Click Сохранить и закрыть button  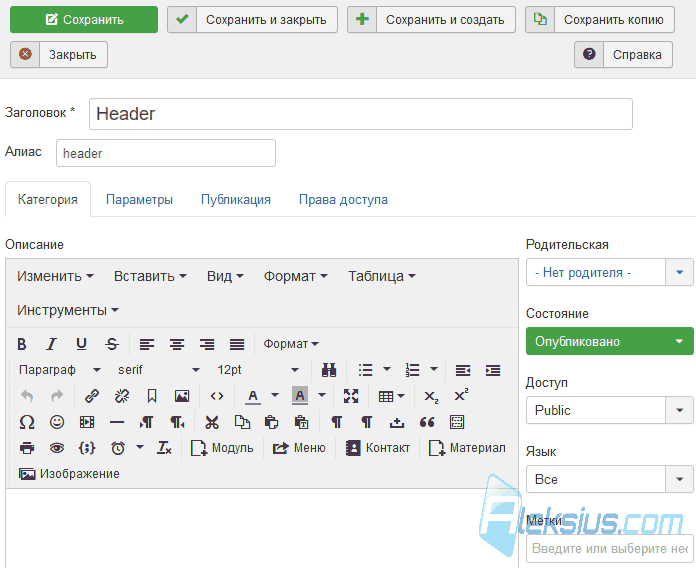[252, 20]
